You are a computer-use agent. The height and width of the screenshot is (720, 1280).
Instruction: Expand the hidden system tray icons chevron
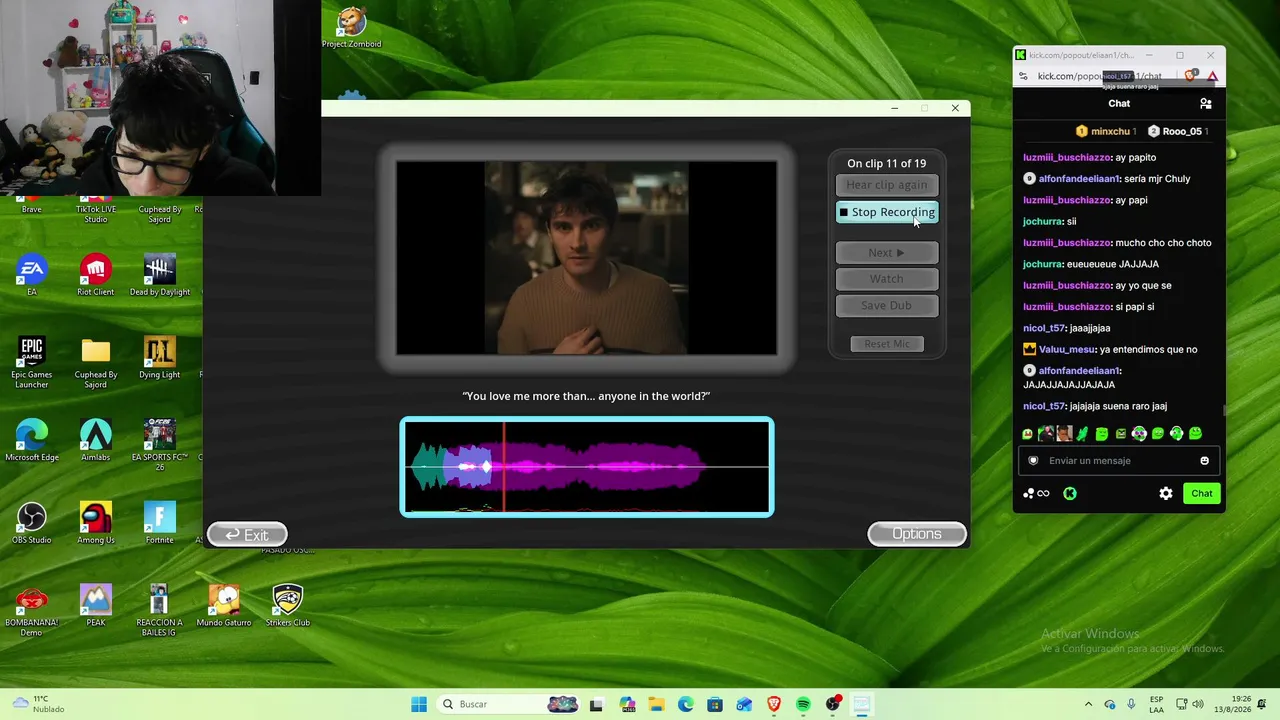1089,704
